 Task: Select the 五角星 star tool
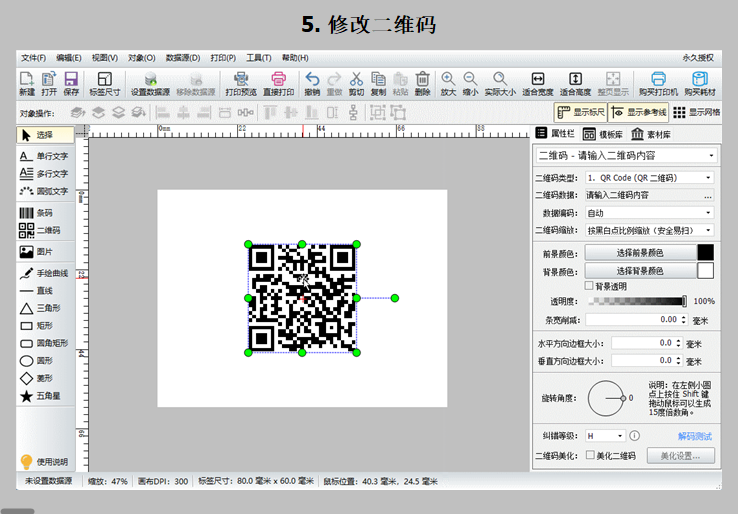point(45,396)
